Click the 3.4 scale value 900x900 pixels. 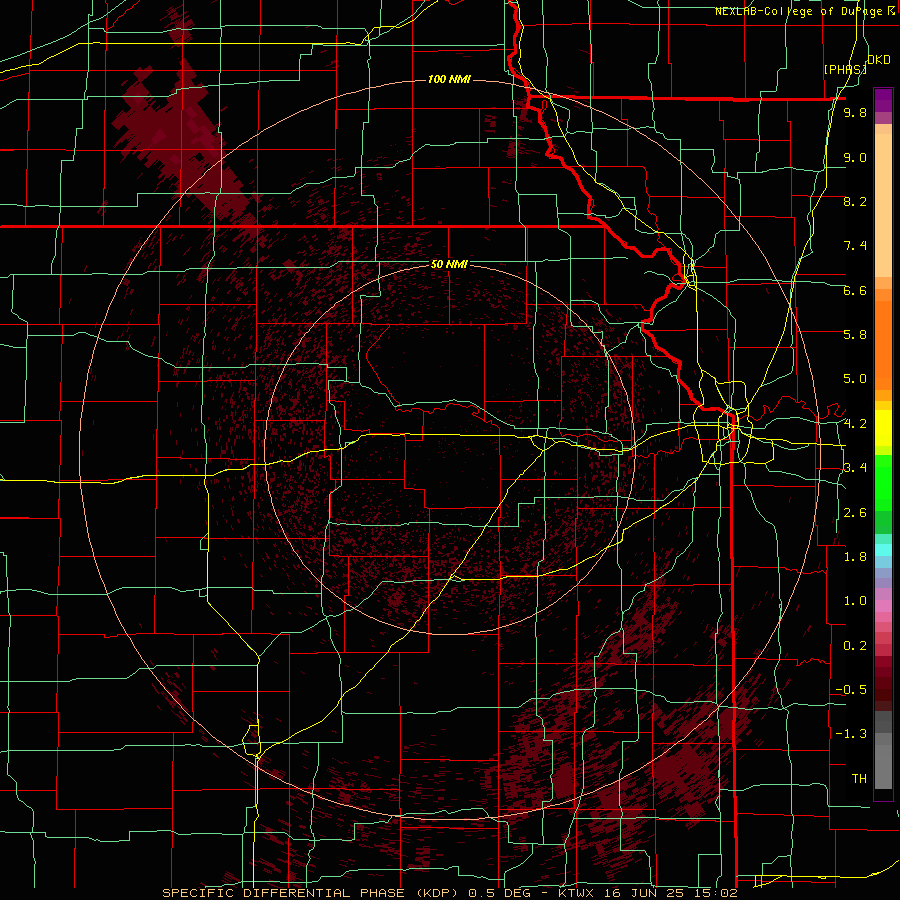[x=855, y=468]
